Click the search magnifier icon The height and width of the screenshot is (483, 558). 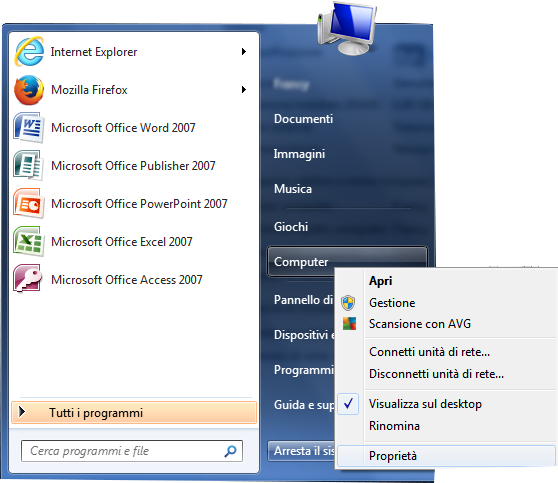point(231,451)
